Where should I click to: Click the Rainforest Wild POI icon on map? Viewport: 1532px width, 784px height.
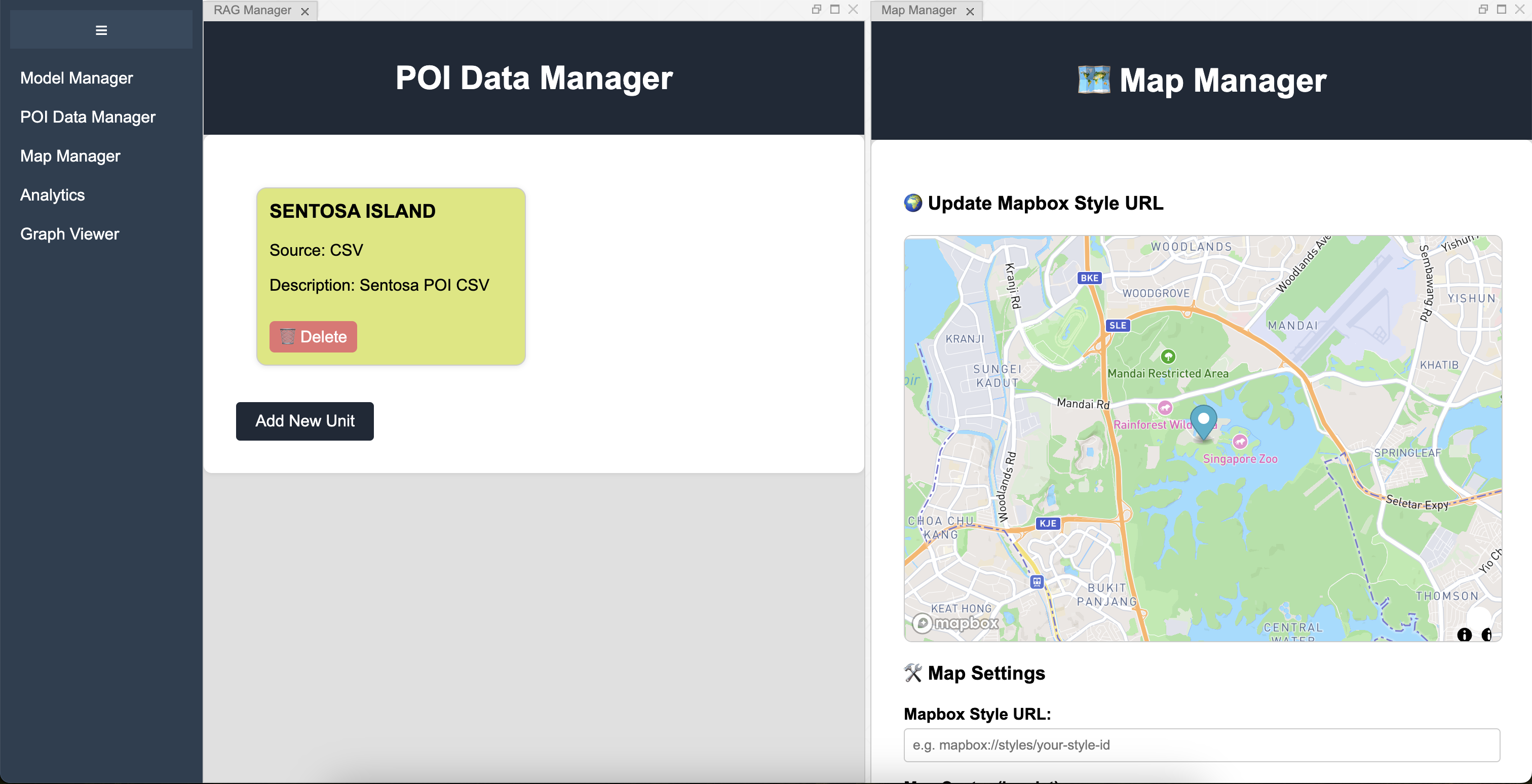tap(1165, 408)
